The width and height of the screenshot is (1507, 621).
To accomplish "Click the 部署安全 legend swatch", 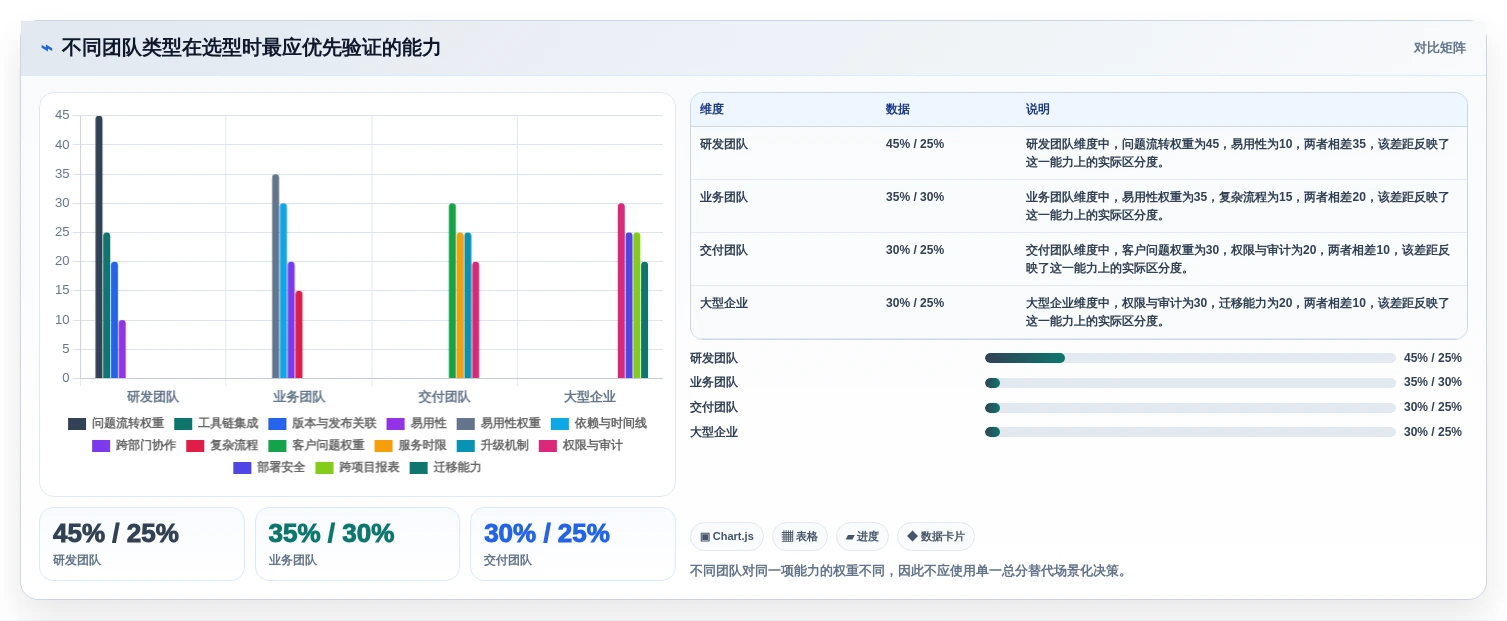I will (242, 467).
